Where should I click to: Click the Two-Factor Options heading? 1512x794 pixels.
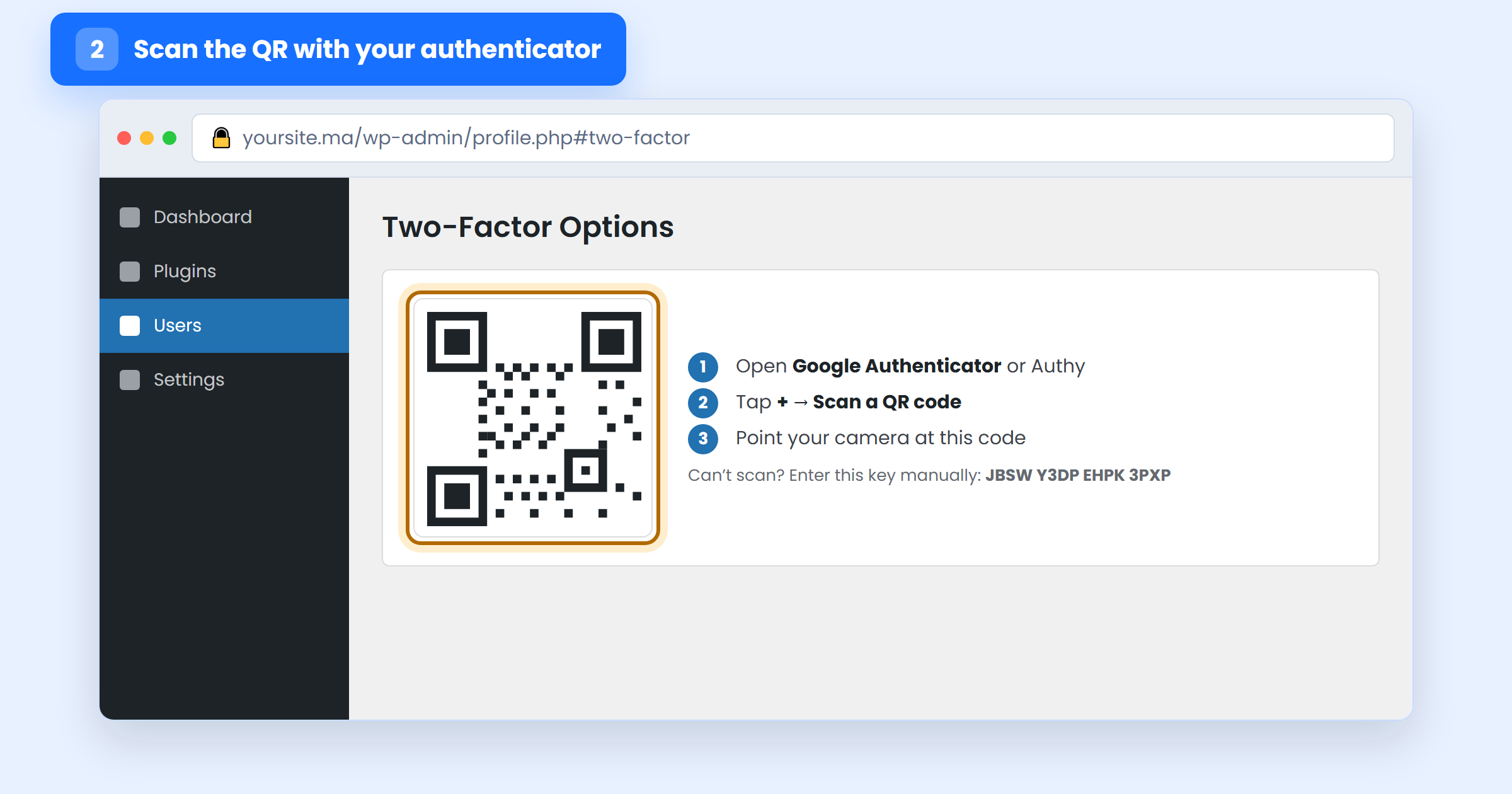coord(528,227)
